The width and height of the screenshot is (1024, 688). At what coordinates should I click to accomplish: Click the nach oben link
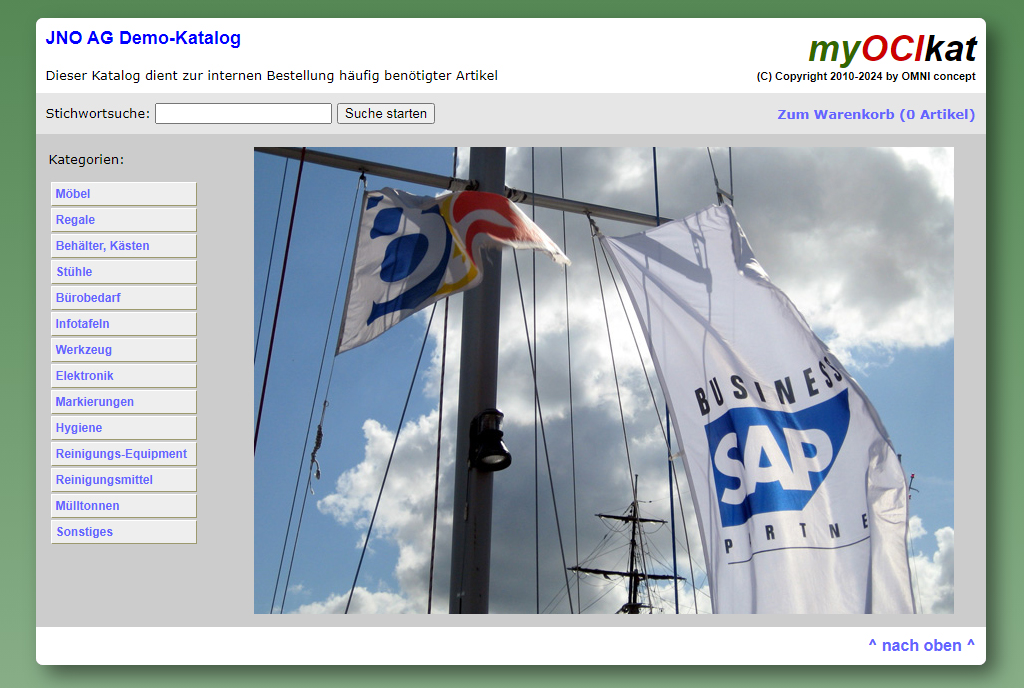[921, 645]
